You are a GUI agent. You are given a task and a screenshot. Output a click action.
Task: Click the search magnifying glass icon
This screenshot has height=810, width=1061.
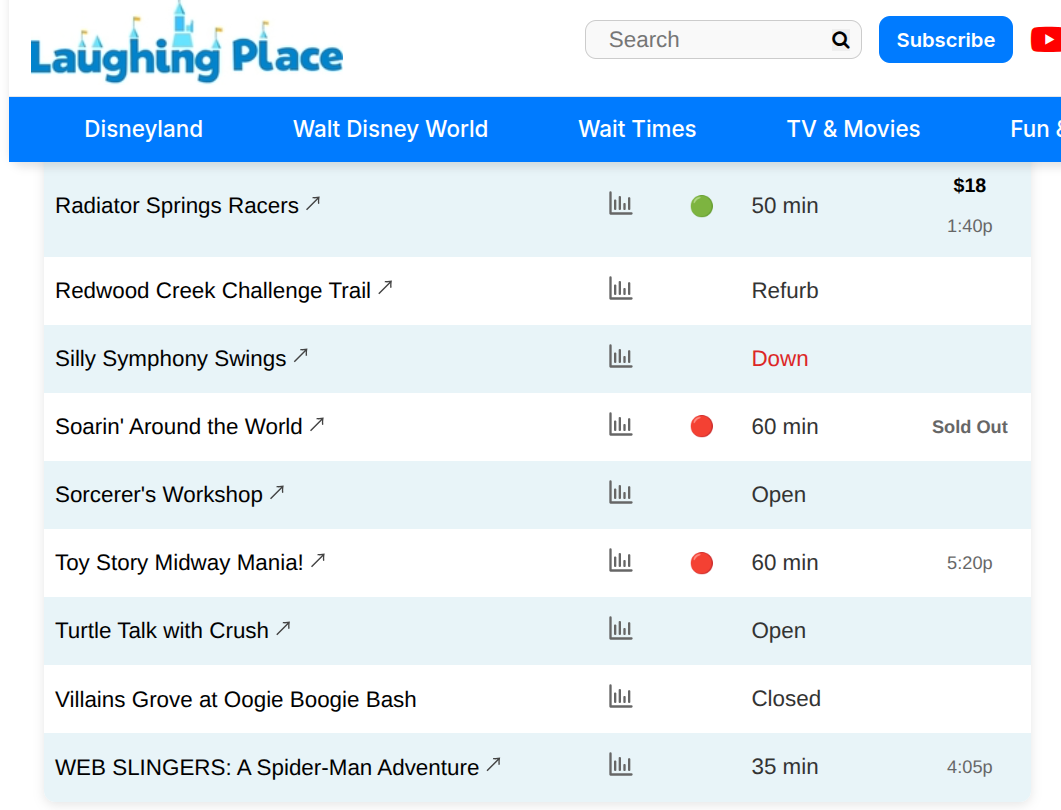[840, 40]
